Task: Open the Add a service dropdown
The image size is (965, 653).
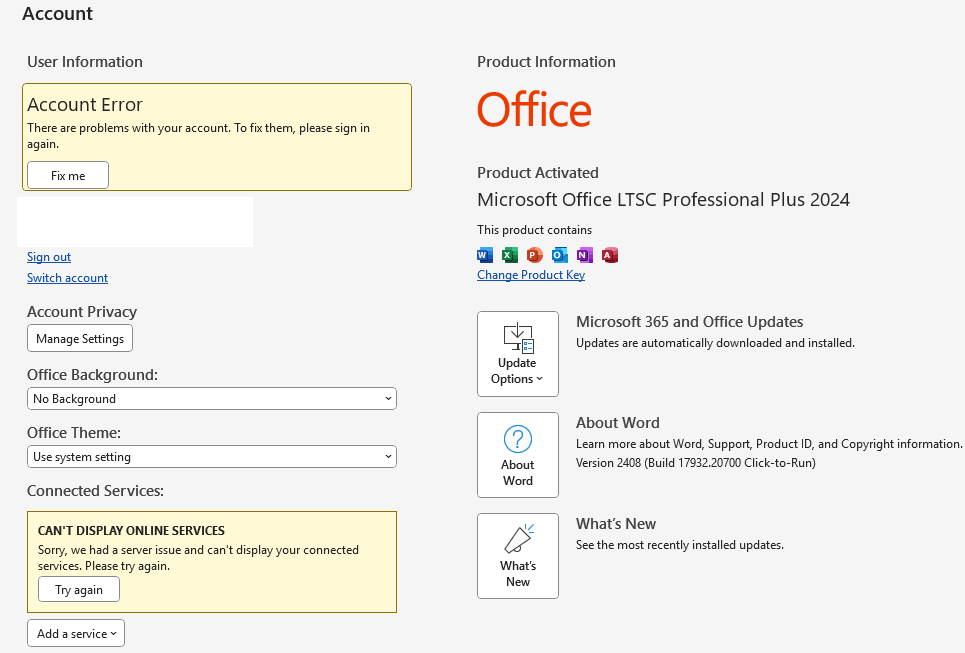Action: pyautogui.click(x=76, y=633)
